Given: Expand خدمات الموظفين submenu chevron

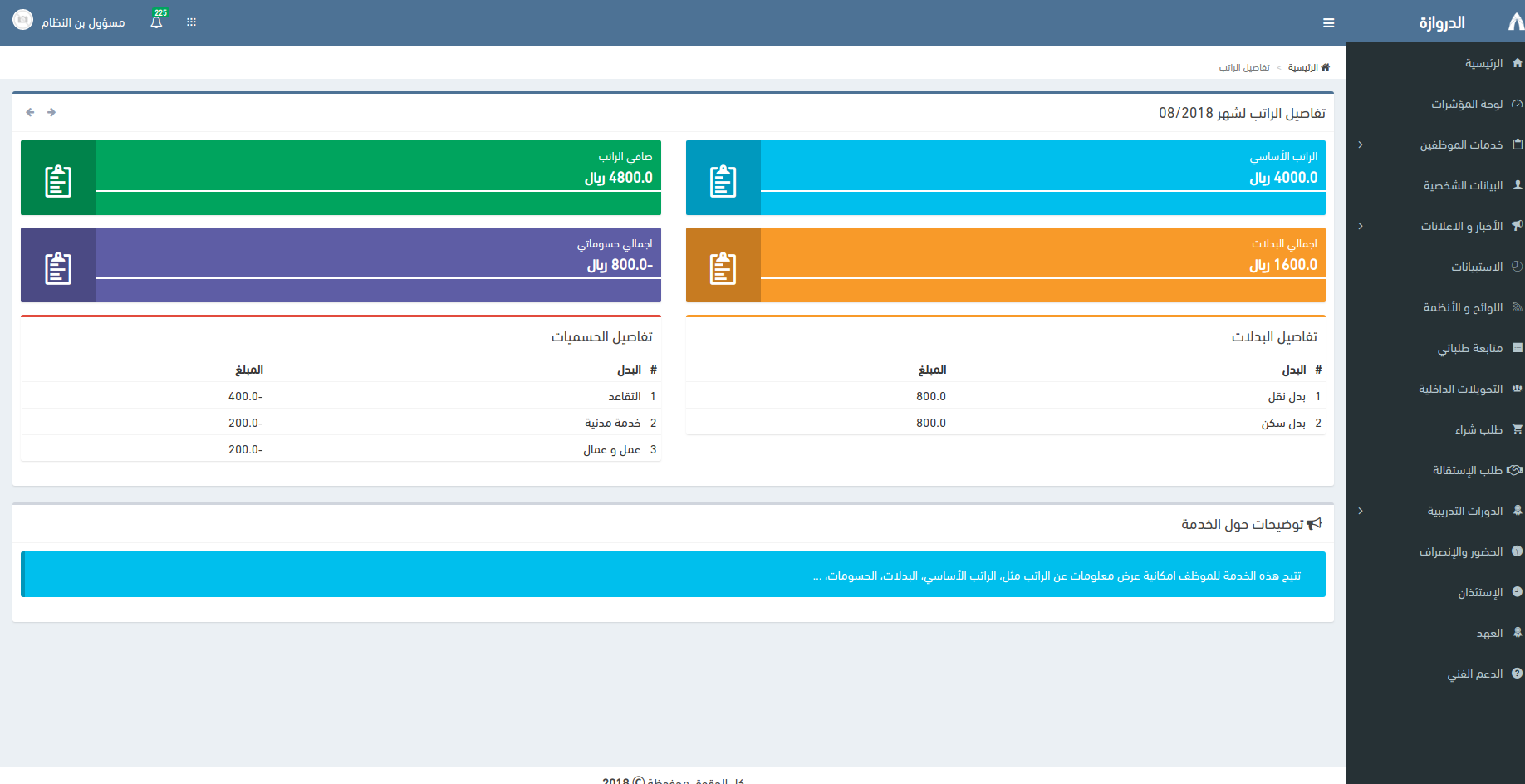Looking at the screenshot, I should [1361, 145].
